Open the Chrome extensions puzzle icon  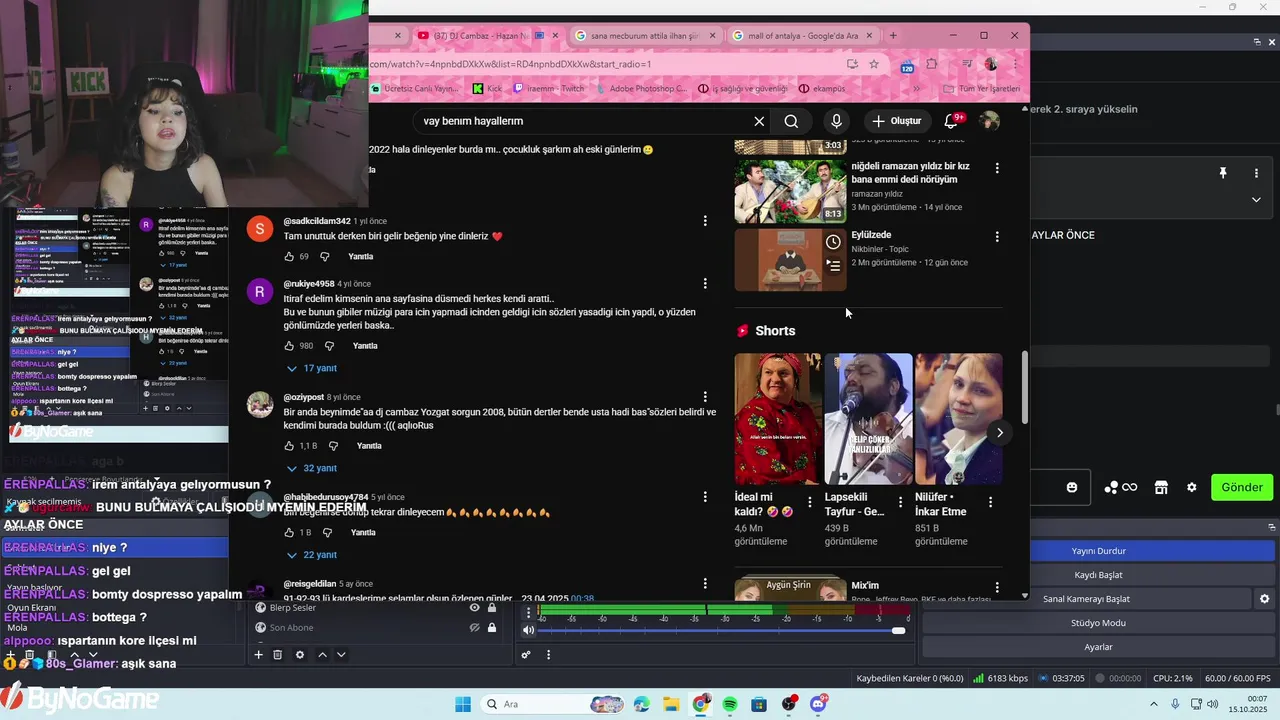pyautogui.click(x=932, y=64)
